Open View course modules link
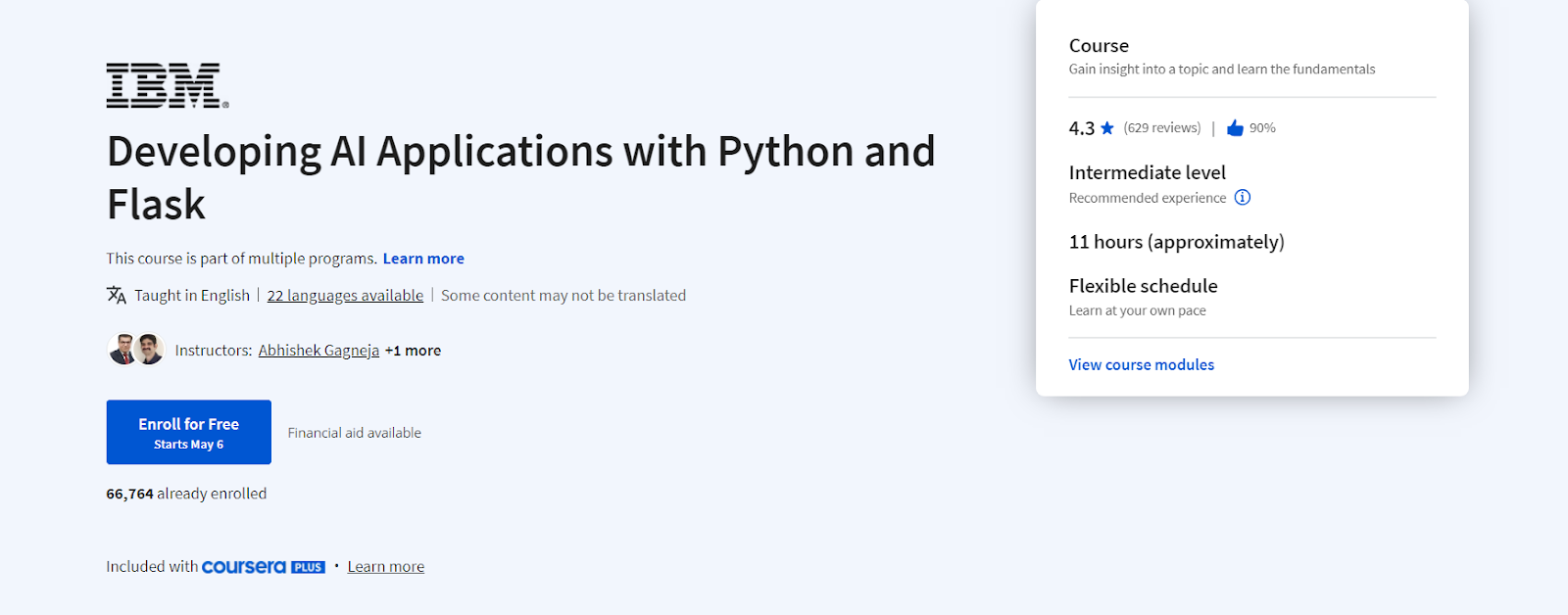Image resolution: width=1568 pixels, height=615 pixels. pyautogui.click(x=1142, y=364)
